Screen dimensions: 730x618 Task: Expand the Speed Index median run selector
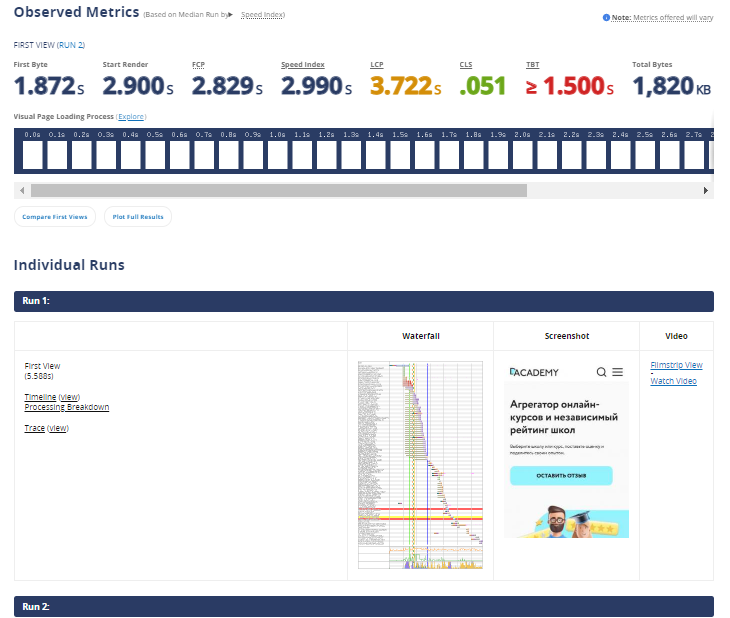(x=262, y=16)
